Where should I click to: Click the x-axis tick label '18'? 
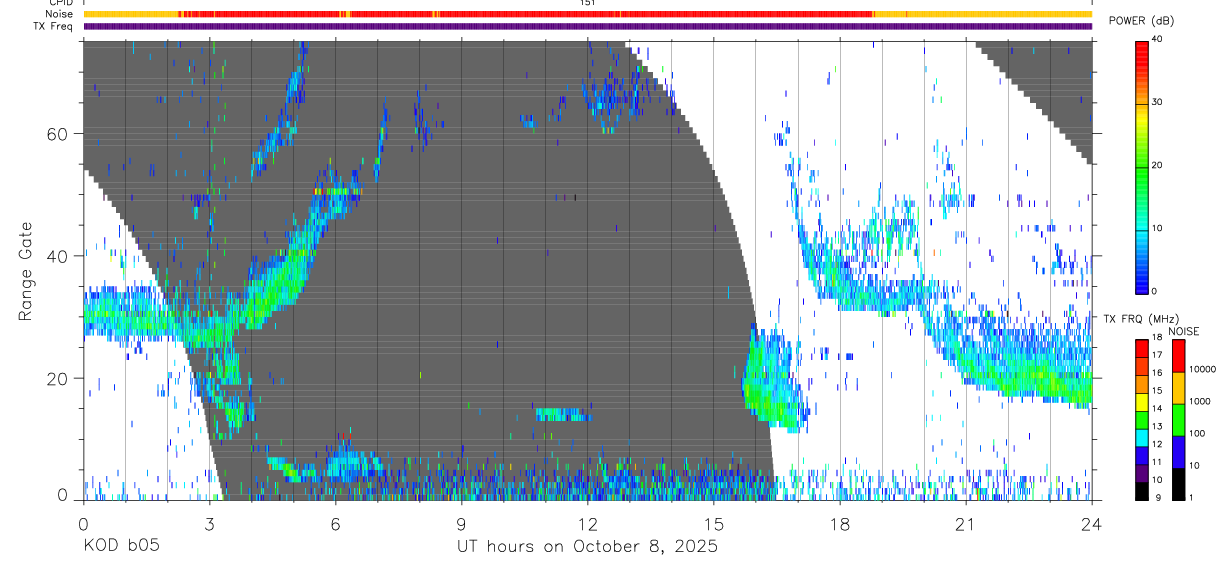(x=839, y=524)
